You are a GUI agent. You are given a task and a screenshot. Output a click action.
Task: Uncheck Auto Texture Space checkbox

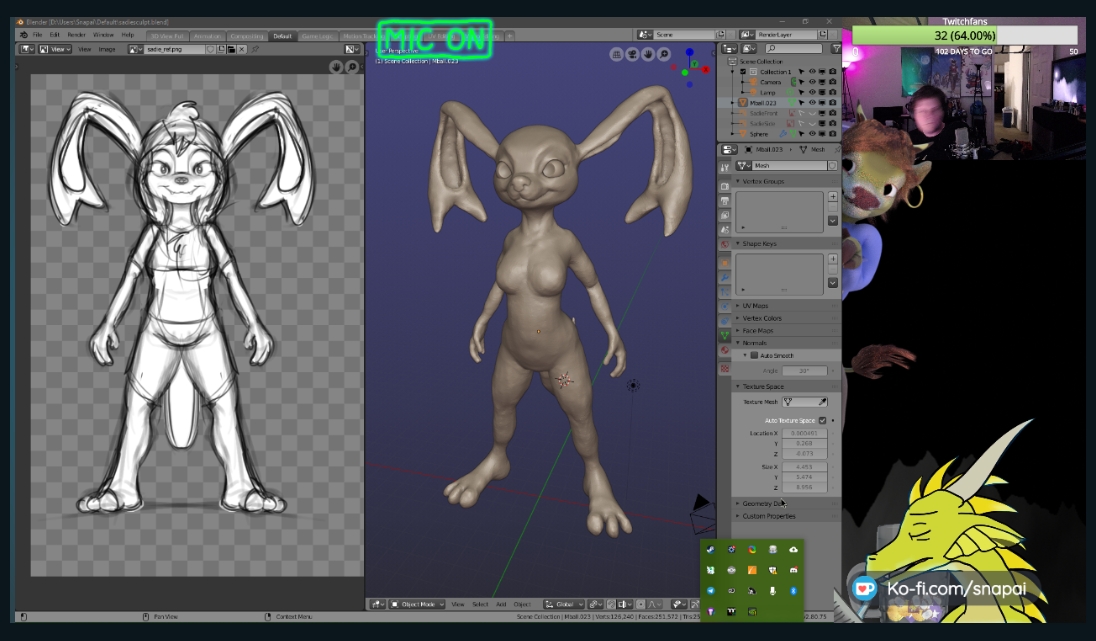pyautogui.click(x=822, y=421)
